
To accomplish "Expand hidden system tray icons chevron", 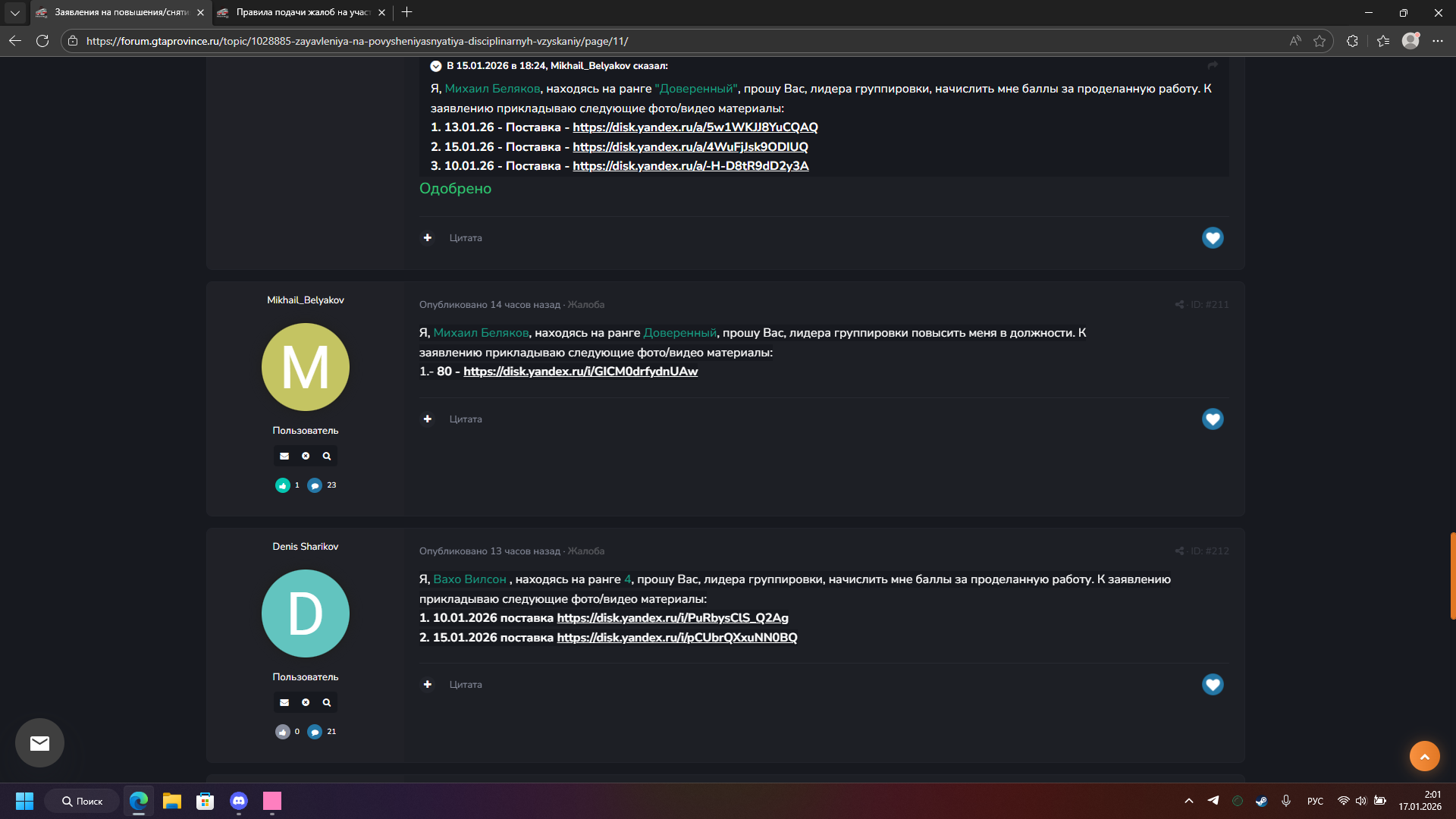I will [x=1188, y=801].
